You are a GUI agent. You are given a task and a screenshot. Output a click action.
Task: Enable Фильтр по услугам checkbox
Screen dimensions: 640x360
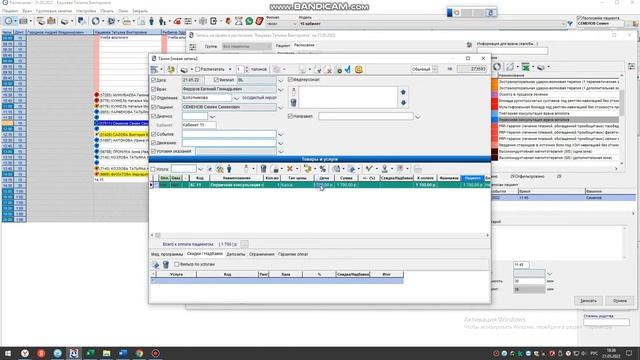click(x=177, y=264)
